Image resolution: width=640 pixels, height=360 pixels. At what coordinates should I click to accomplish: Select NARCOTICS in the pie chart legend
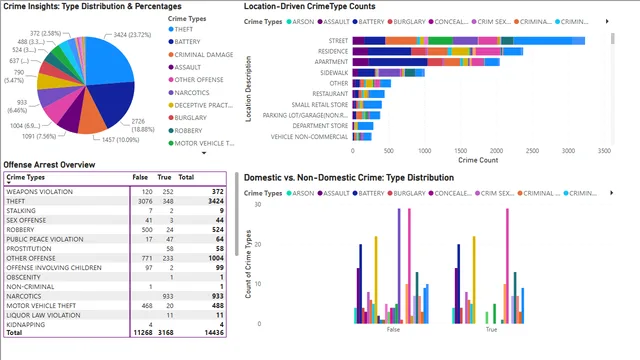(189, 93)
